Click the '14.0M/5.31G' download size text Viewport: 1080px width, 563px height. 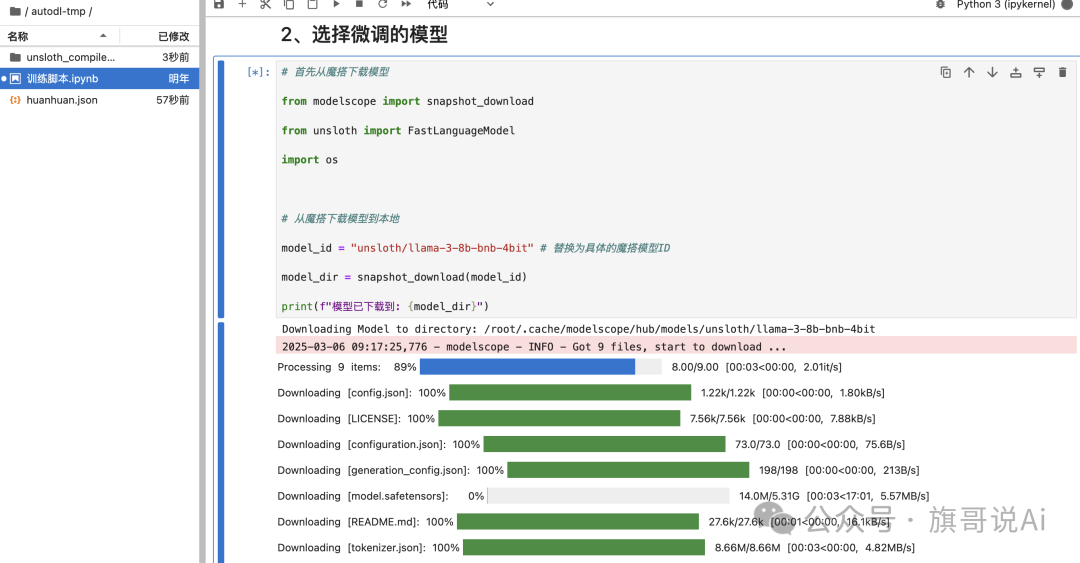(x=769, y=496)
